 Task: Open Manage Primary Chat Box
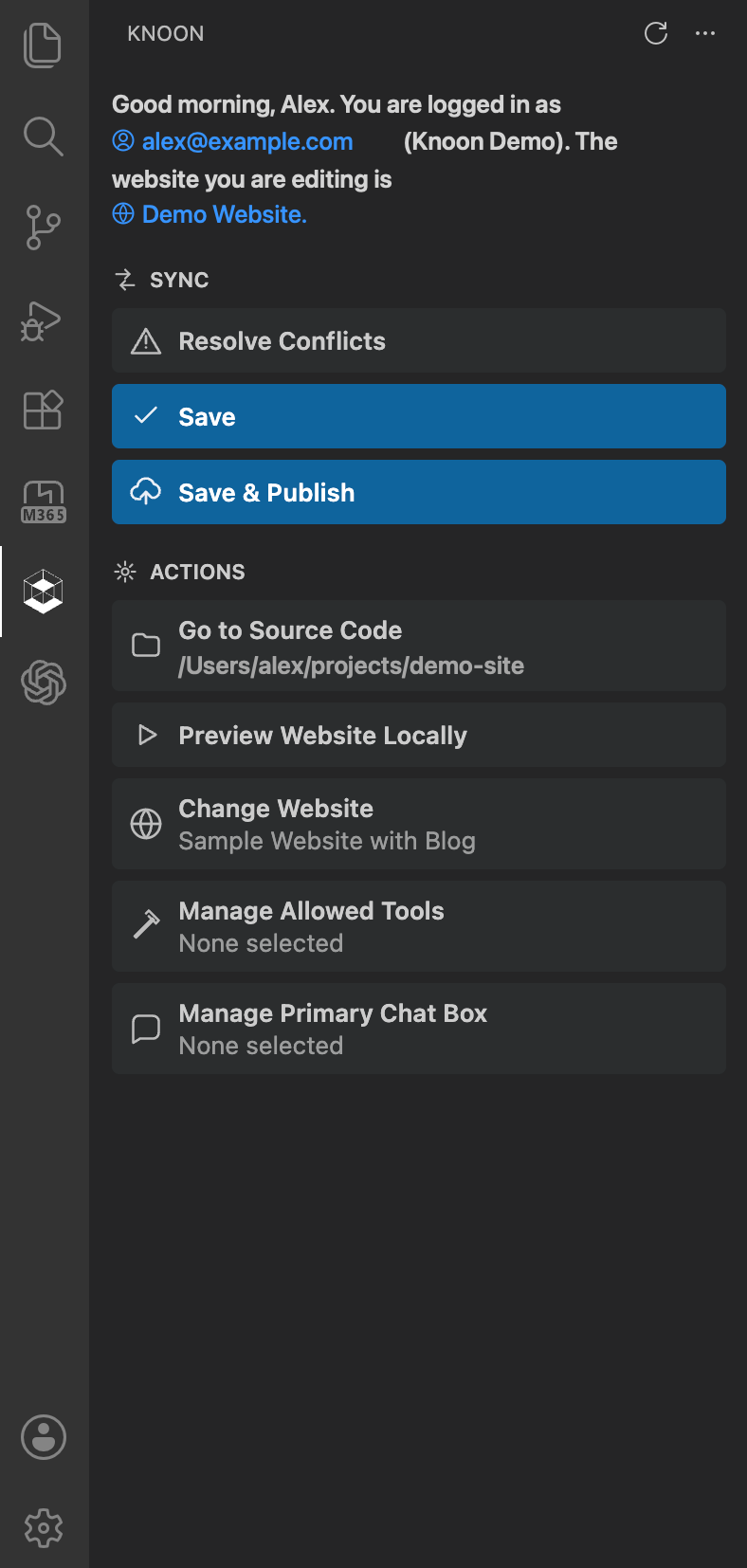click(419, 1029)
